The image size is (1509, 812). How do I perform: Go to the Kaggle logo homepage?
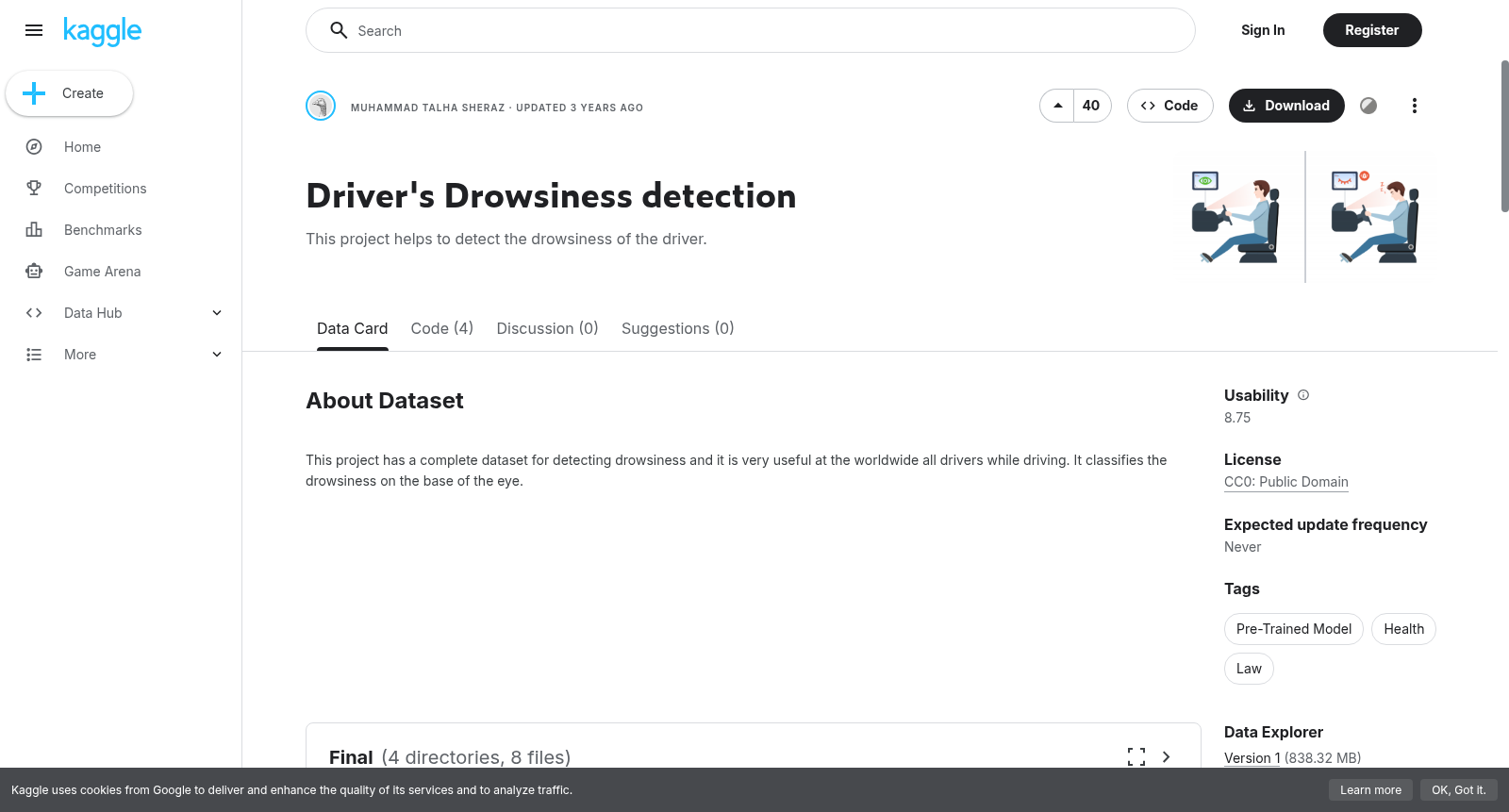pos(102,31)
